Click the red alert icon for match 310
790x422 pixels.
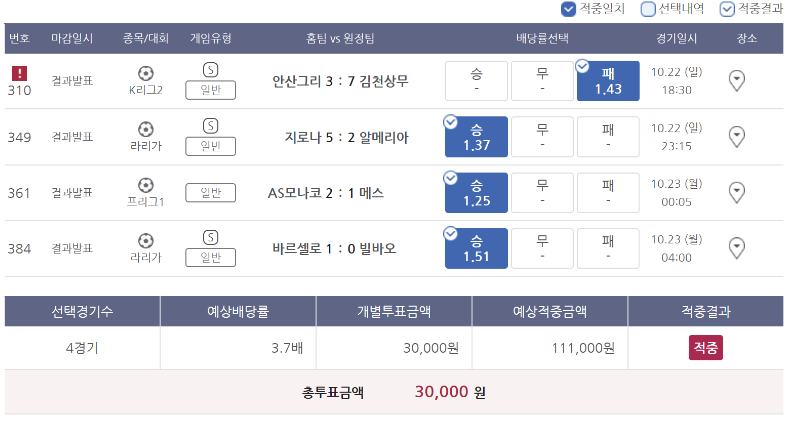point(19,74)
